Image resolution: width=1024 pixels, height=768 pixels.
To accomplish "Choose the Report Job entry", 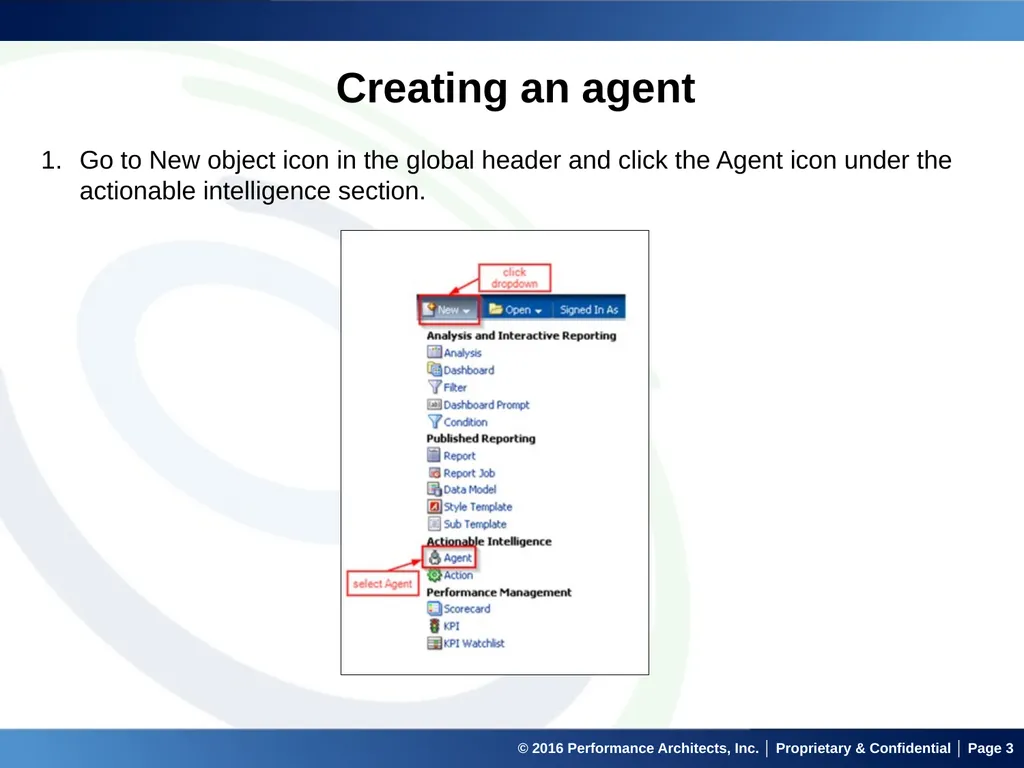I will pyautogui.click(x=470, y=473).
